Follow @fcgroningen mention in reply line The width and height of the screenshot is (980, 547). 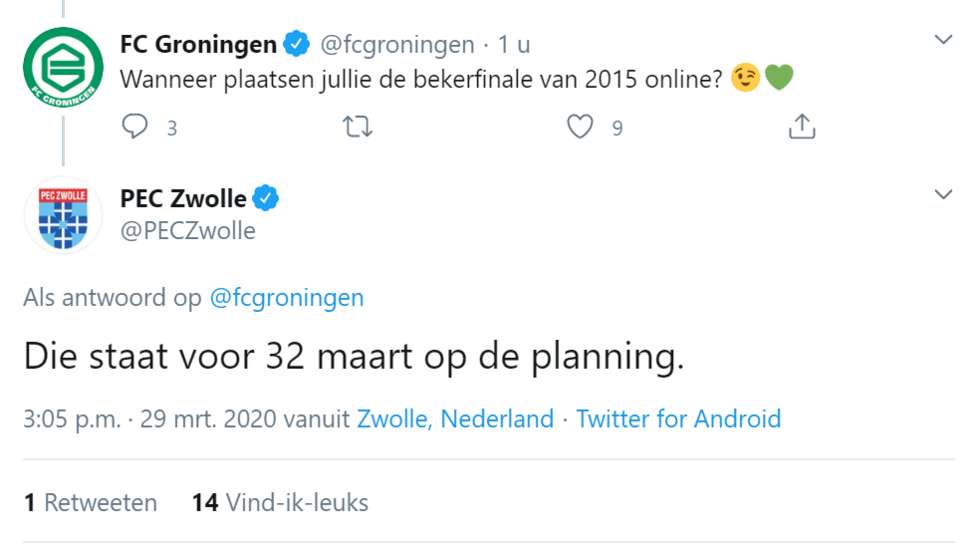(x=286, y=298)
